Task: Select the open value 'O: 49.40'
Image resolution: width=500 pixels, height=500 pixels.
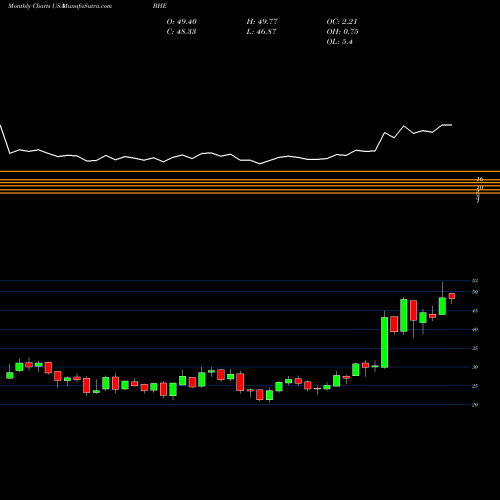Action: 182,22
